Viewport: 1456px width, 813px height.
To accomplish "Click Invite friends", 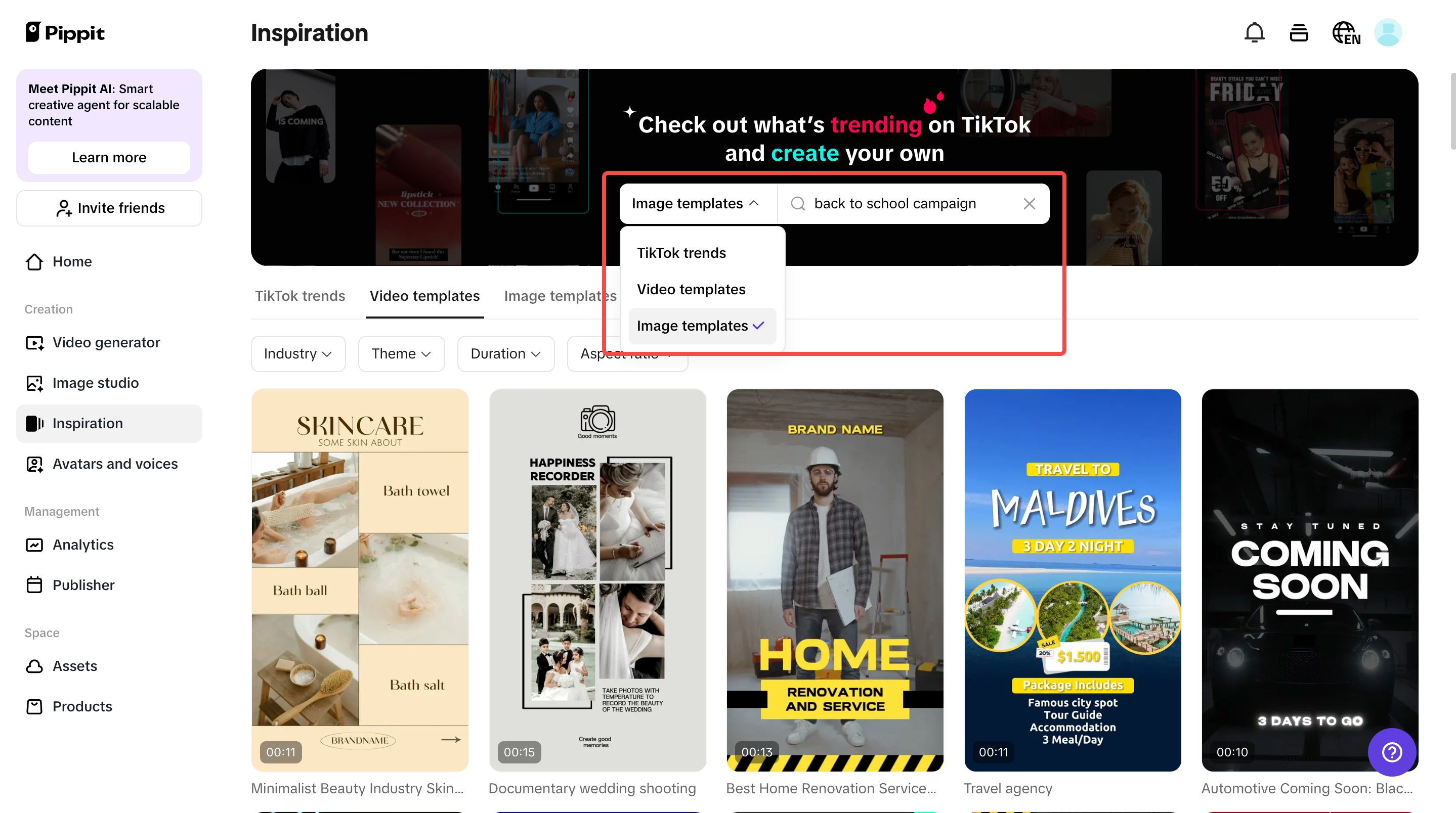I will tap(109, 208).
